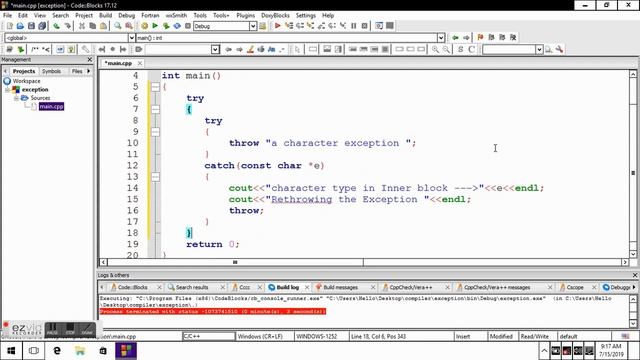This screenshot has height=360, width=640.
Task: Click the Pause debugger icon
Action: [x=353, y=26]
